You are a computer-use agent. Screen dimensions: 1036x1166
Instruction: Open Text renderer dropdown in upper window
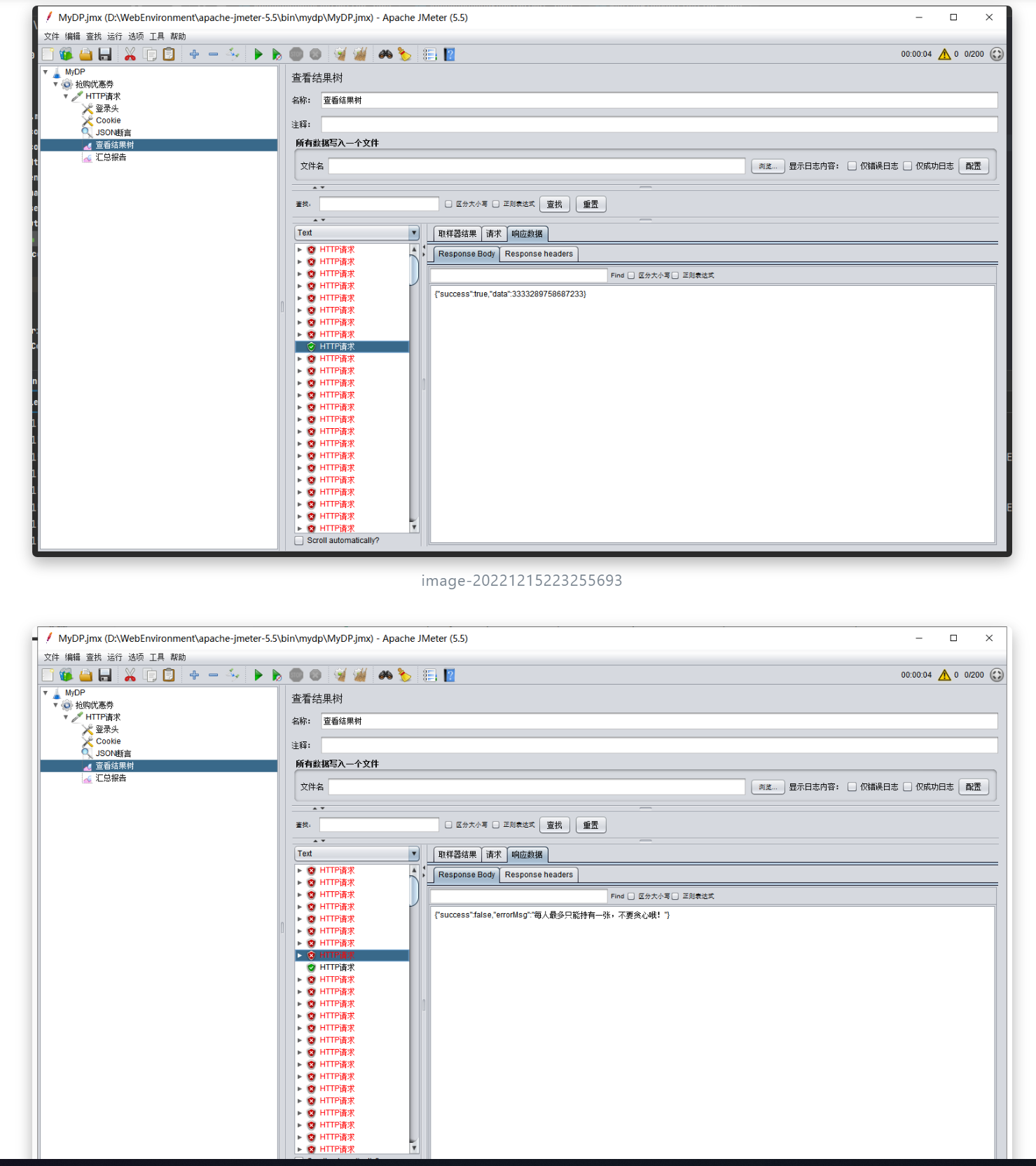click(357, 233)
